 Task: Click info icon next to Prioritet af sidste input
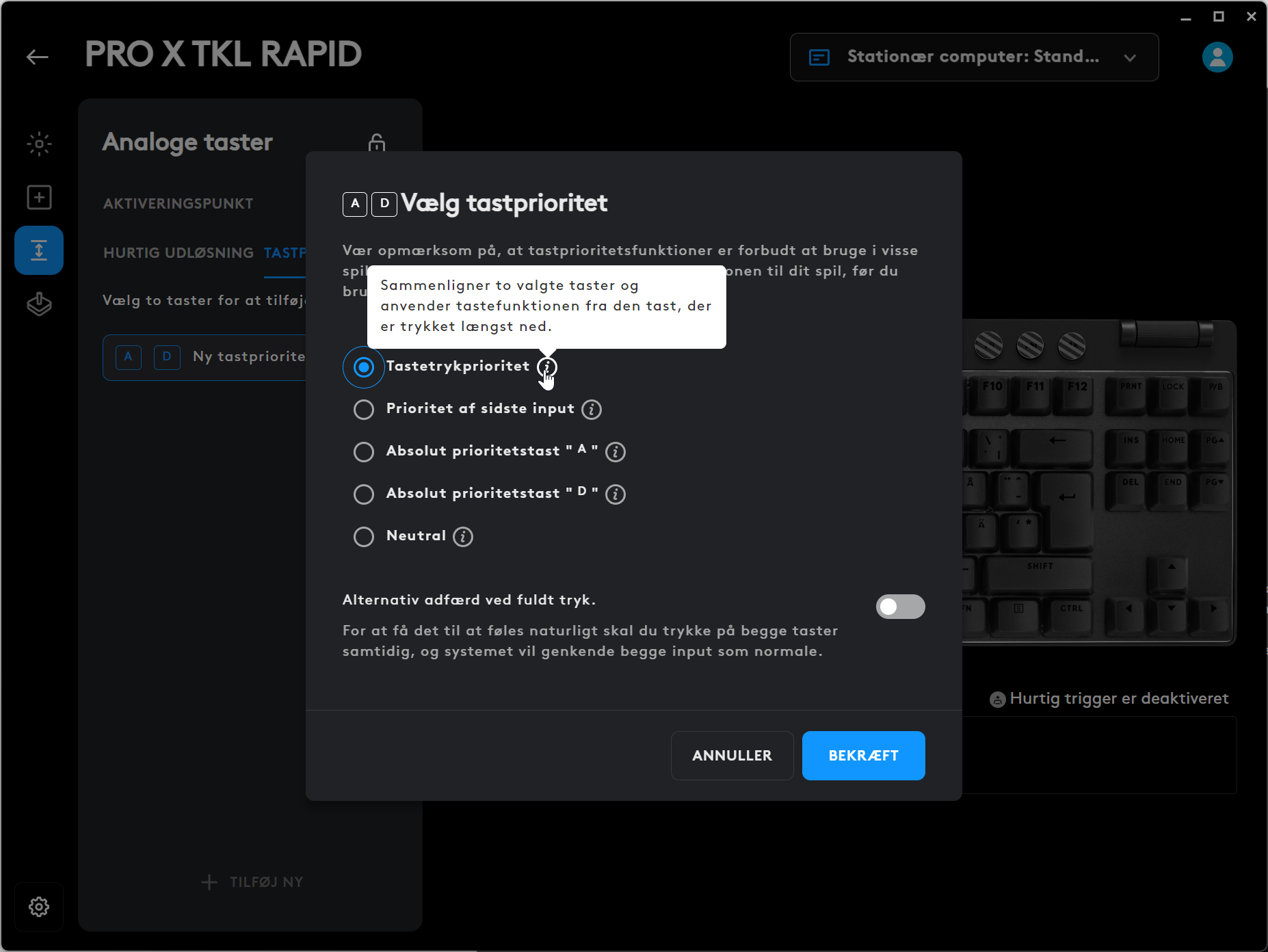pyautogui.click(x=592, y=410)
